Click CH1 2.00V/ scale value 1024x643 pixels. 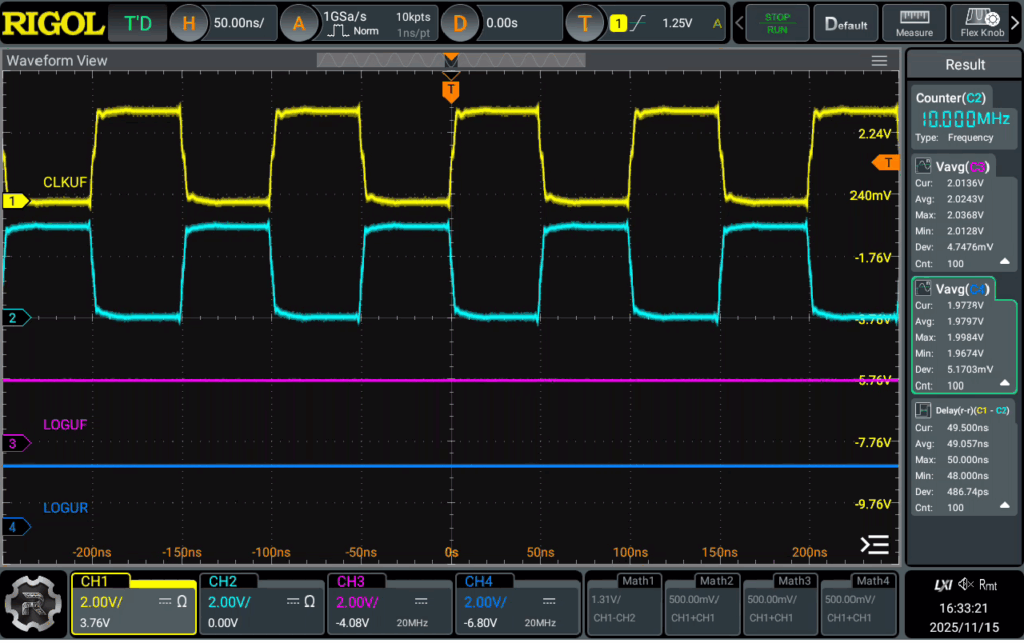(x=101, y=602)
